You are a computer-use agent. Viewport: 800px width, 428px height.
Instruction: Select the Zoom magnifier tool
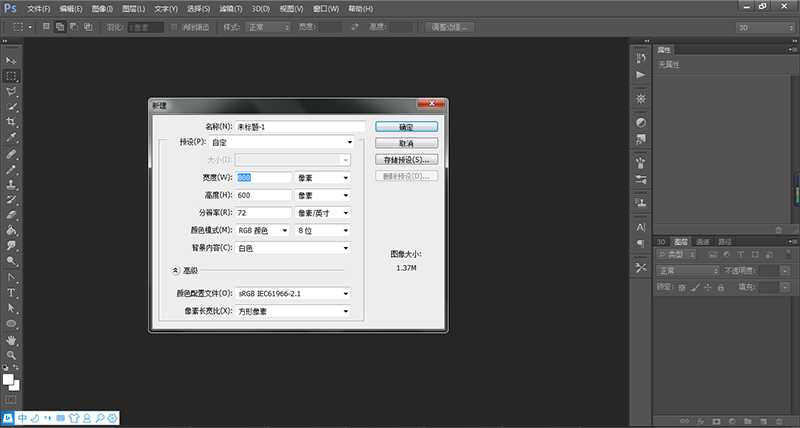[12, 355]
